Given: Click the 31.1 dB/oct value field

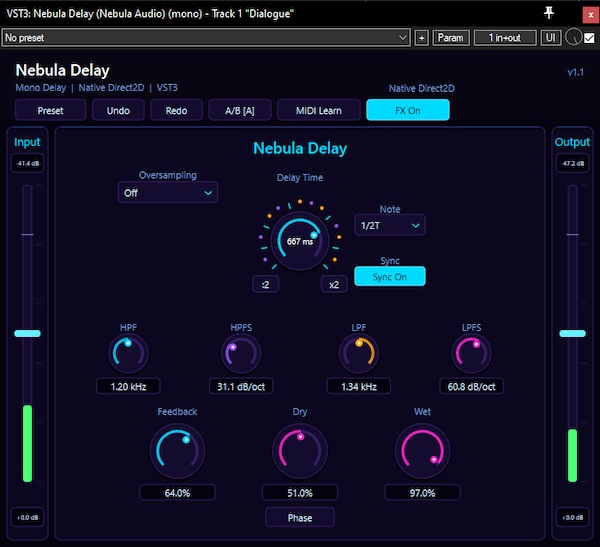Looking at the screenshot, I should tap(241, 386).
